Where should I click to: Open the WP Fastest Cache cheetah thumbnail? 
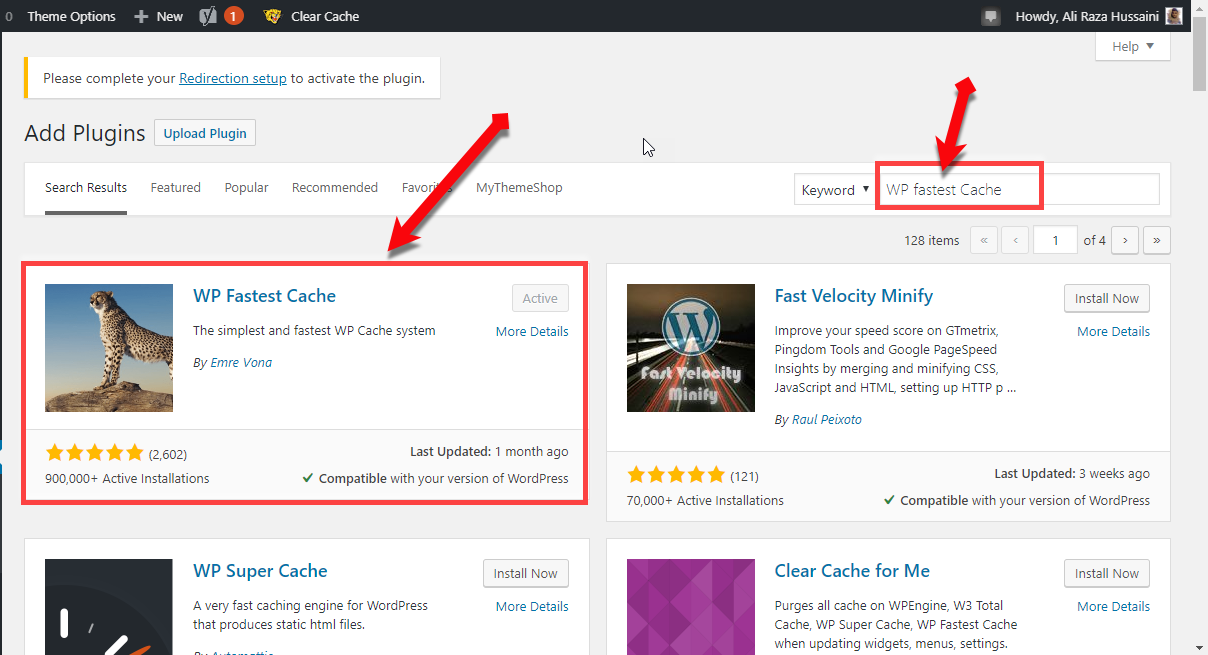point(109,348)
